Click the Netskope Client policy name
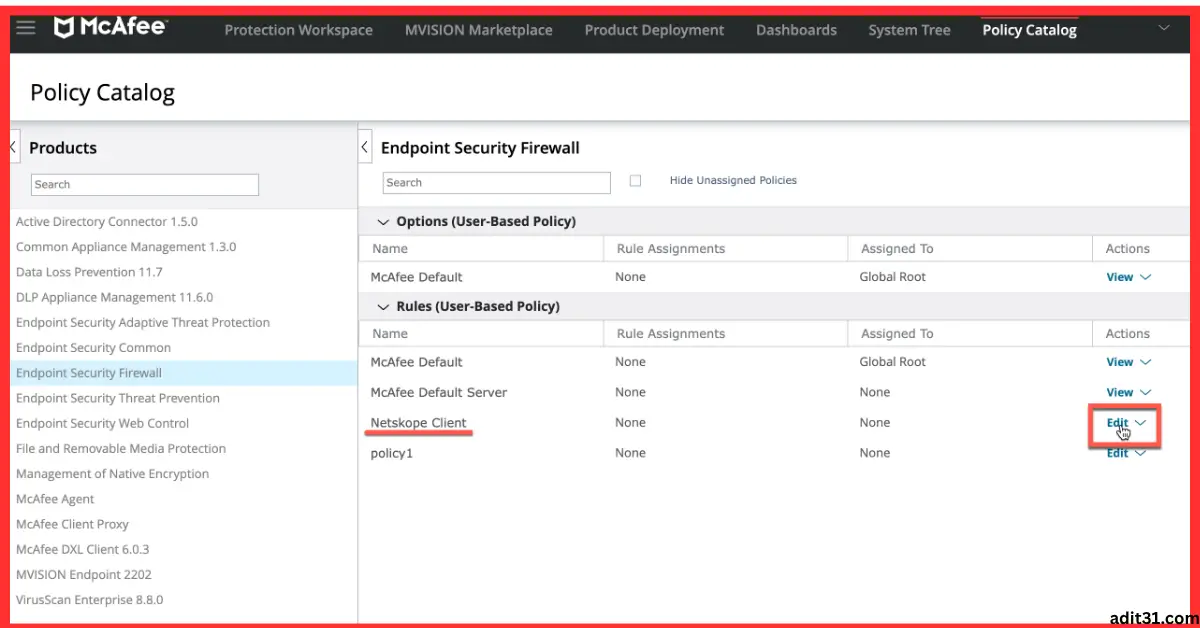Screen dimensions: 1200x628 pos(418,423)
